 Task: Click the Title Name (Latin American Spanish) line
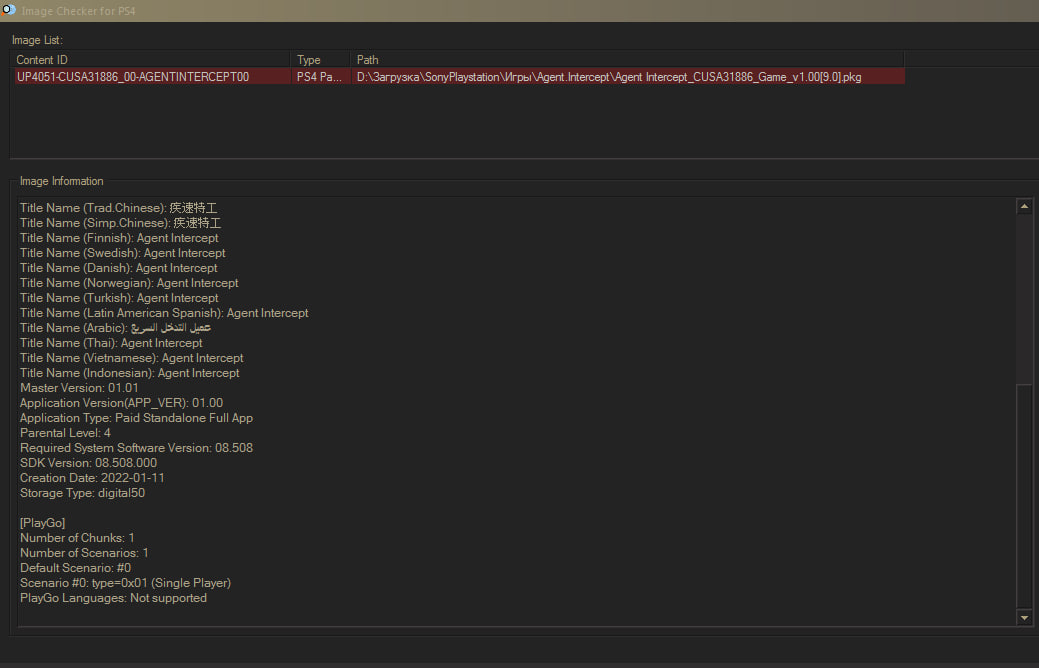164,313
